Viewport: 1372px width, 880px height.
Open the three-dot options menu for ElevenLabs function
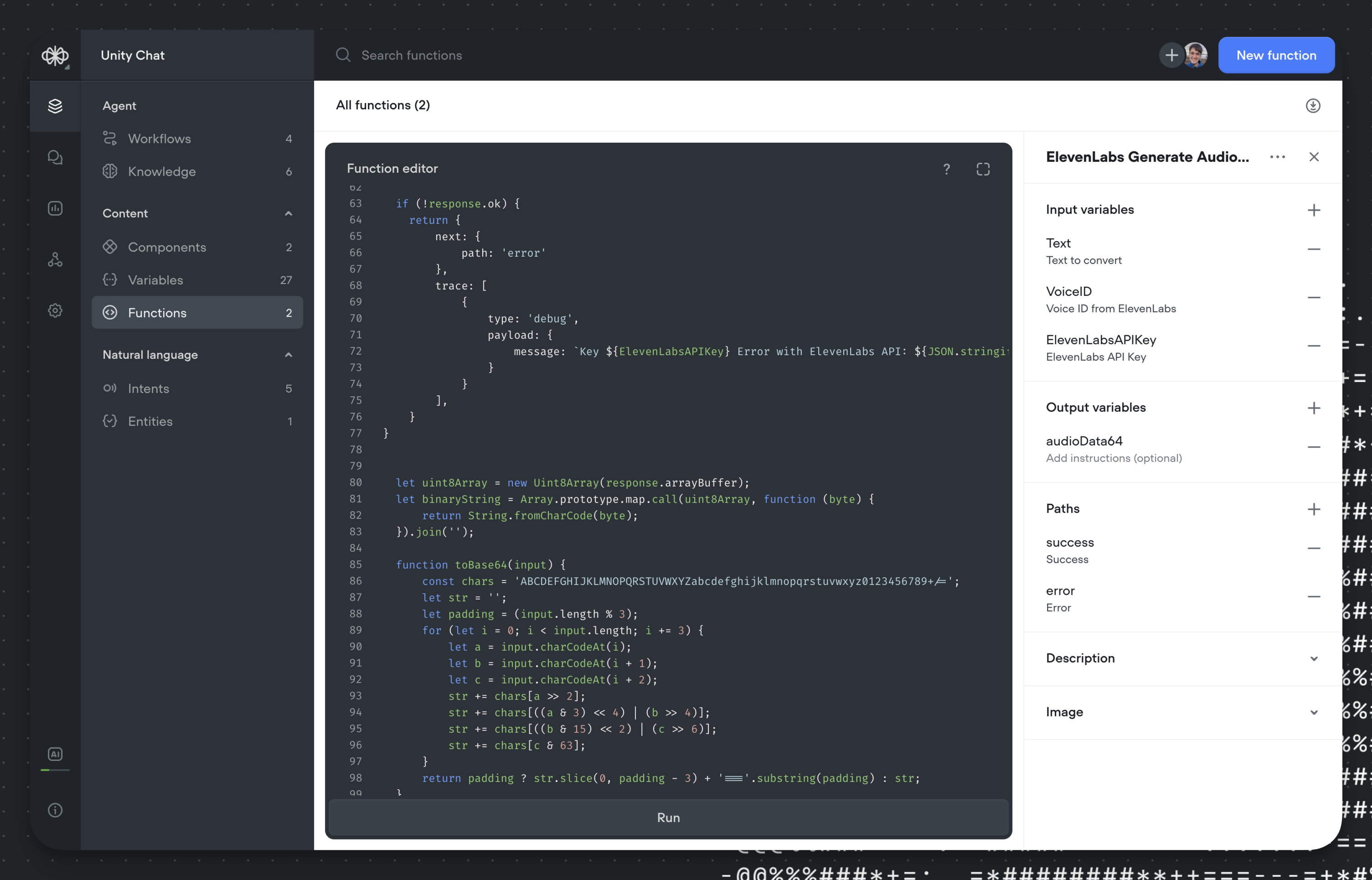(x=1277, y=157)
